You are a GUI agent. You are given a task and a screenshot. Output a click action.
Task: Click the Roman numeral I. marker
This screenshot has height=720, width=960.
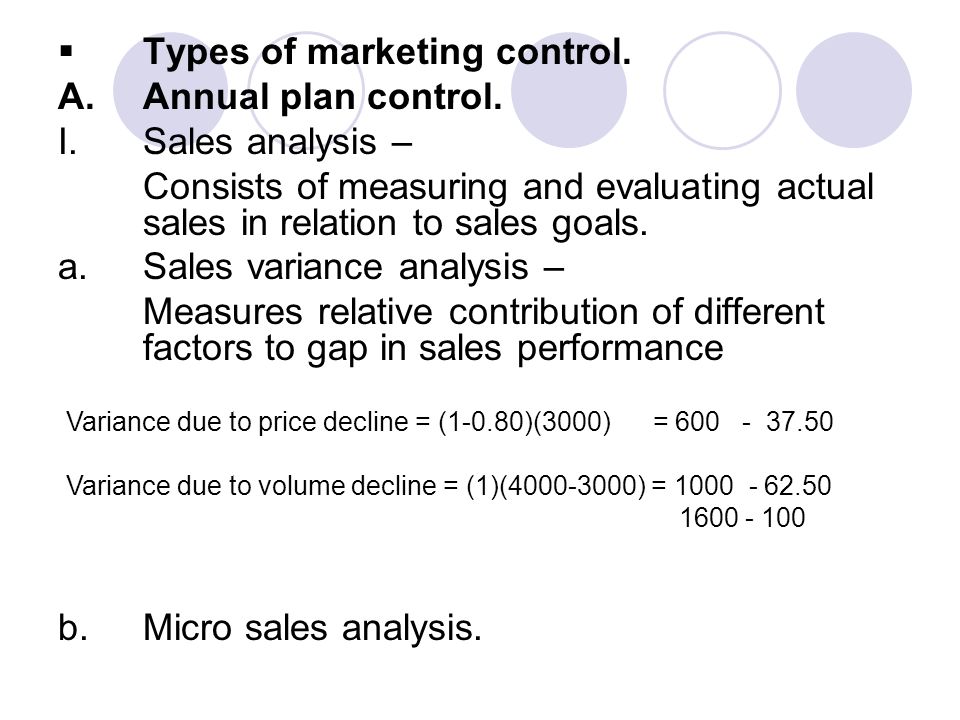[67, 142]
